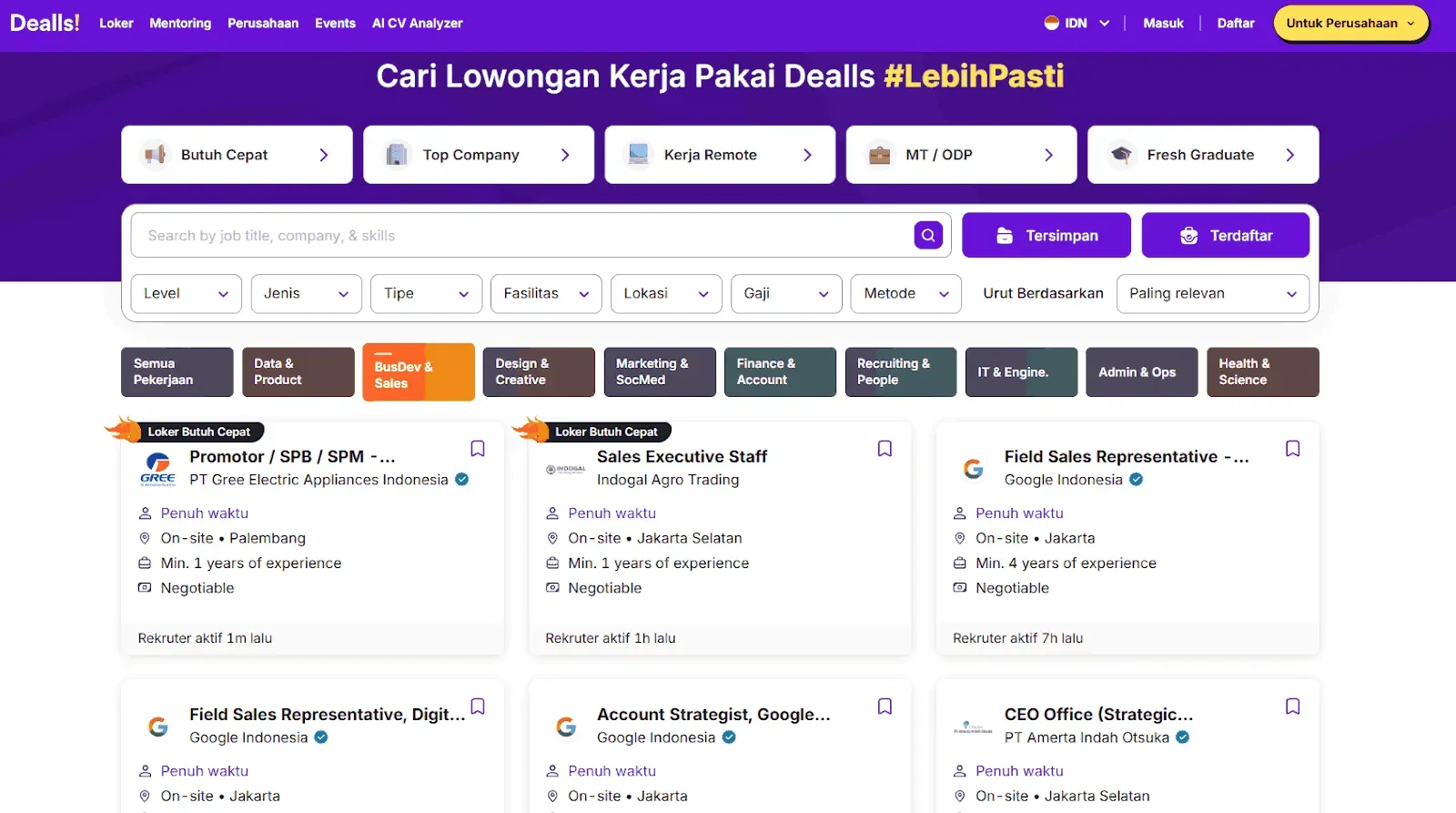Select the Data & Product category tab

[298, 371]
